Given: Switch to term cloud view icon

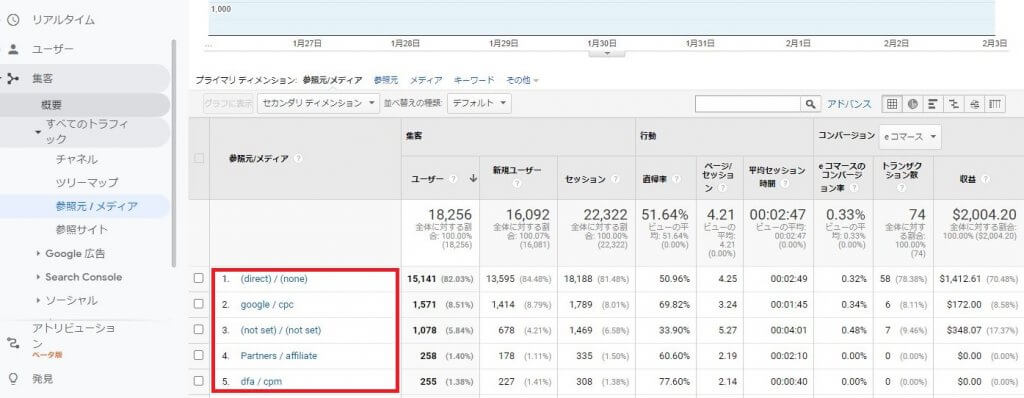Looking at the screenshot, I should pos(974,104).
